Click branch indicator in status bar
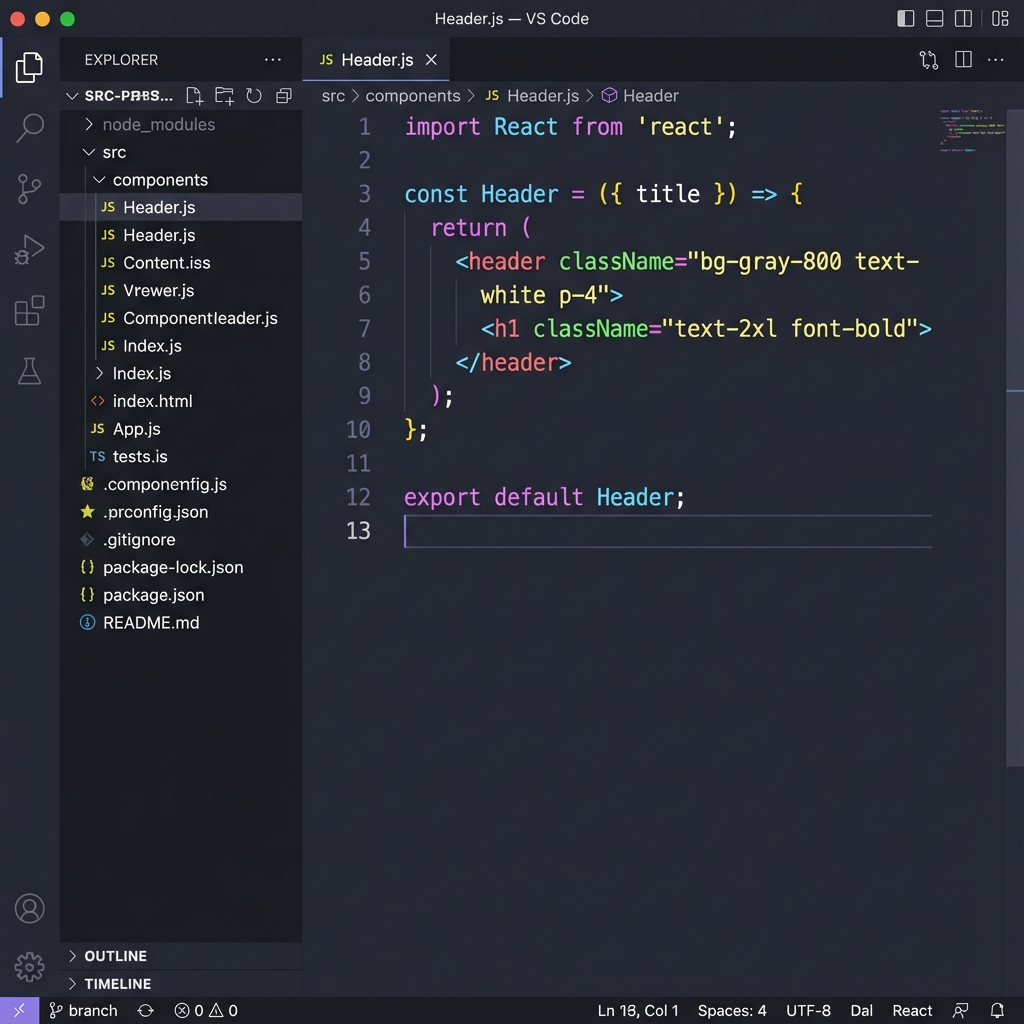Viewport: 1024px width, 1024px height. (x=84, y=1011)
